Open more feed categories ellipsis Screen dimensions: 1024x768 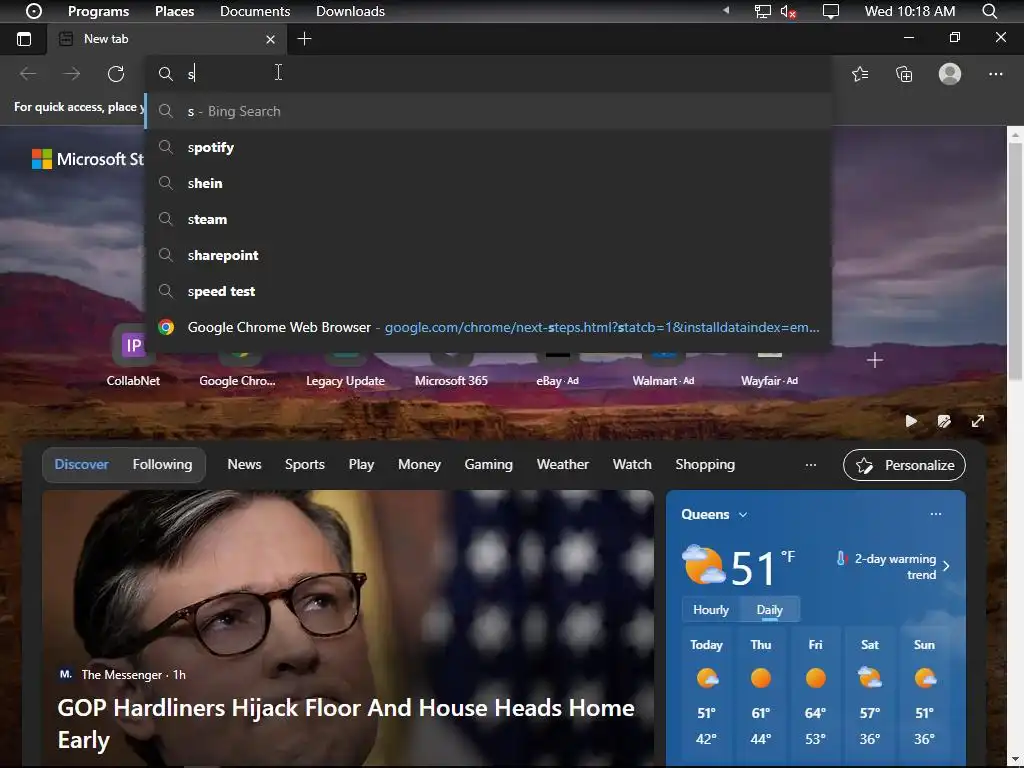810,465
